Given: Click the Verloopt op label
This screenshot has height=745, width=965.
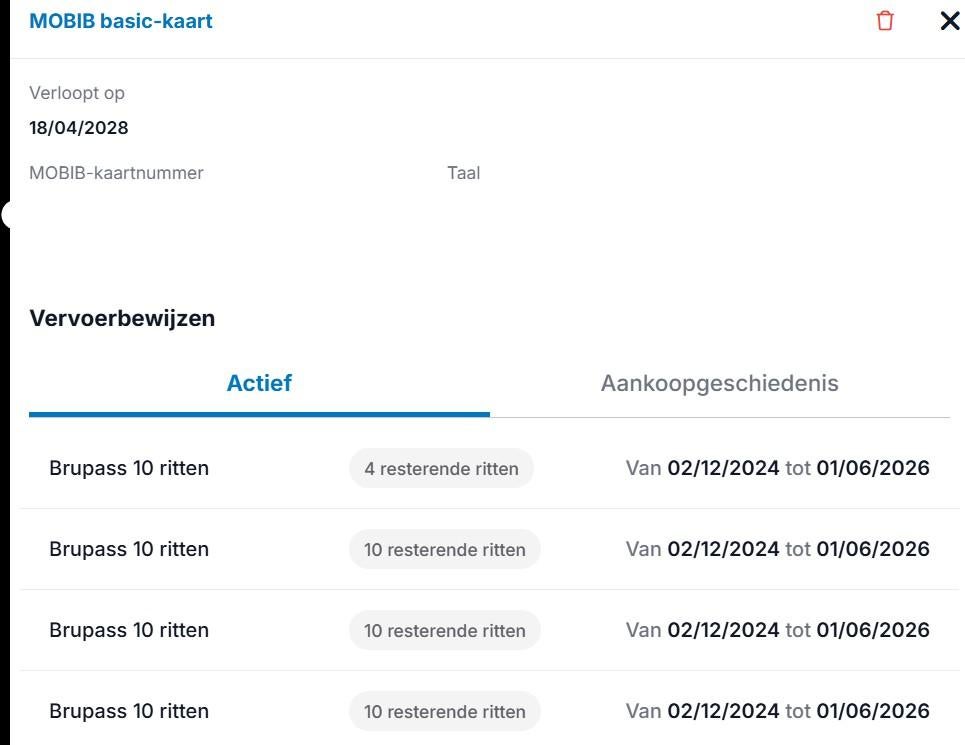Looking at the screenshot, I should (77, 92).
